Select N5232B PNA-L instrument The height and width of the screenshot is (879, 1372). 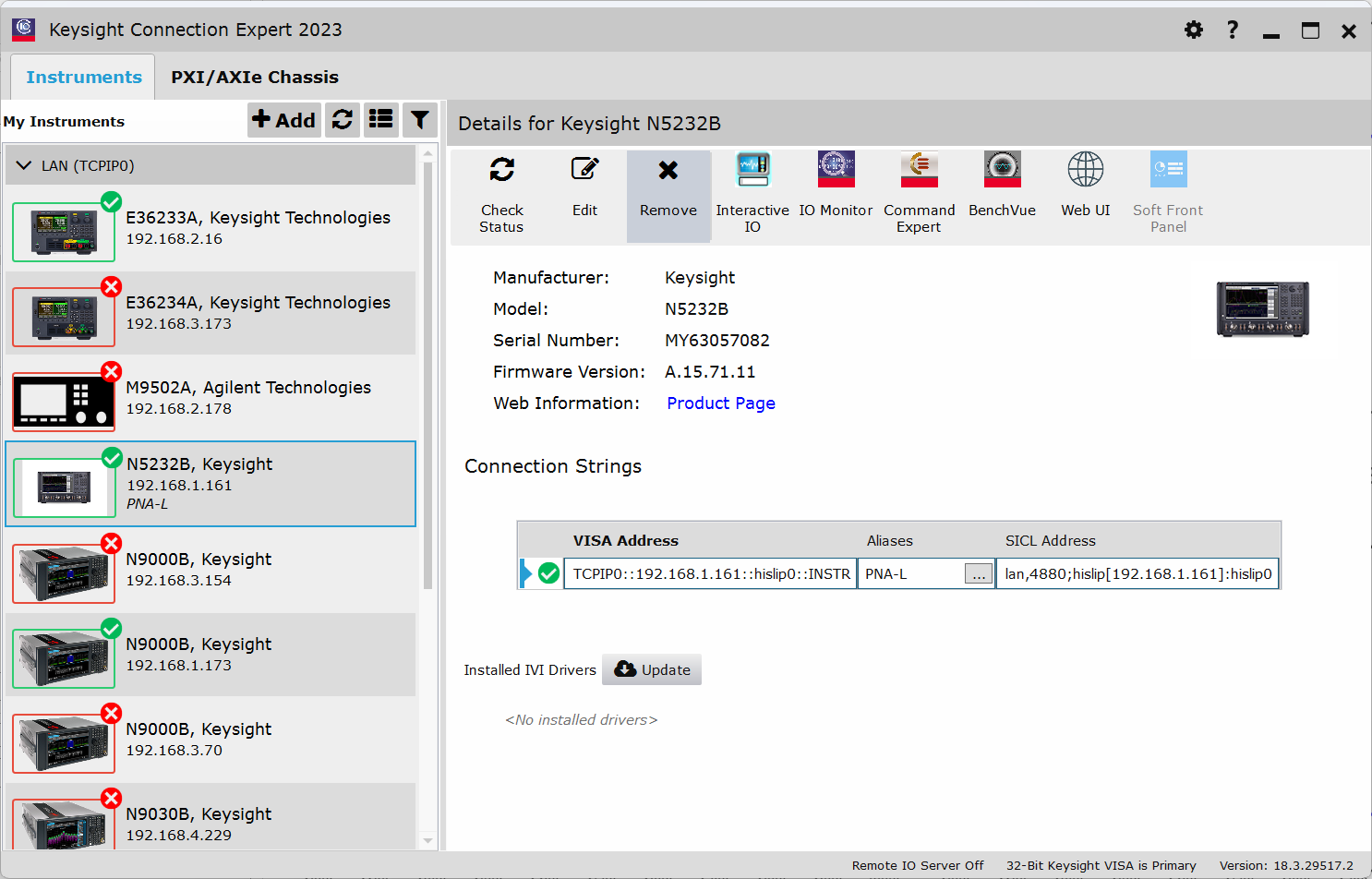[x=211, y=484]
